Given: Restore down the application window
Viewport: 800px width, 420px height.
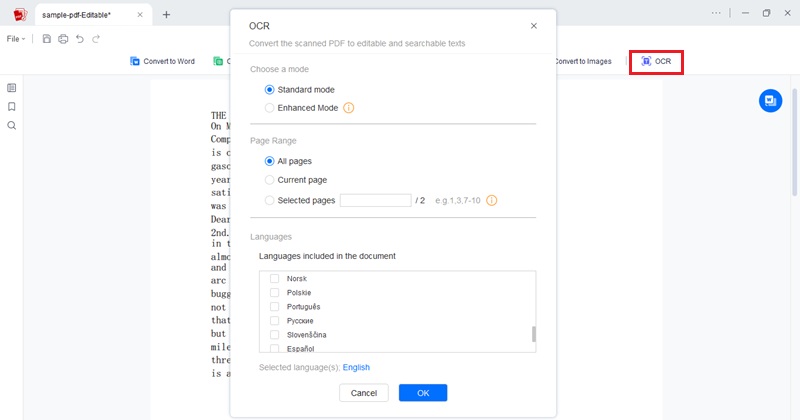Looking at the screenshot, I should click(x=766, y=13).
